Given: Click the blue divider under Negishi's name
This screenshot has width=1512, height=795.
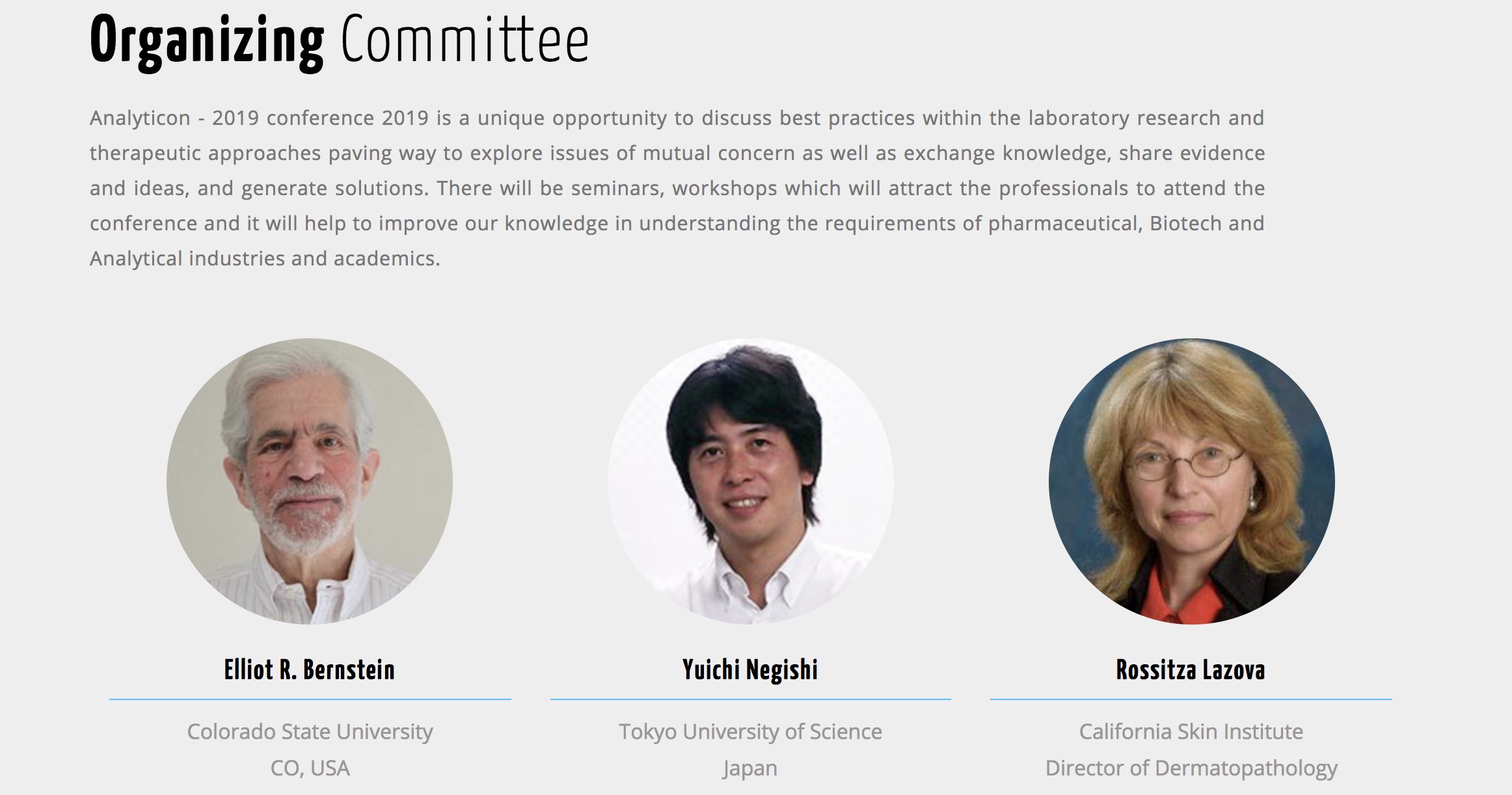Looking at the screenshot, I should click(750, 699).
